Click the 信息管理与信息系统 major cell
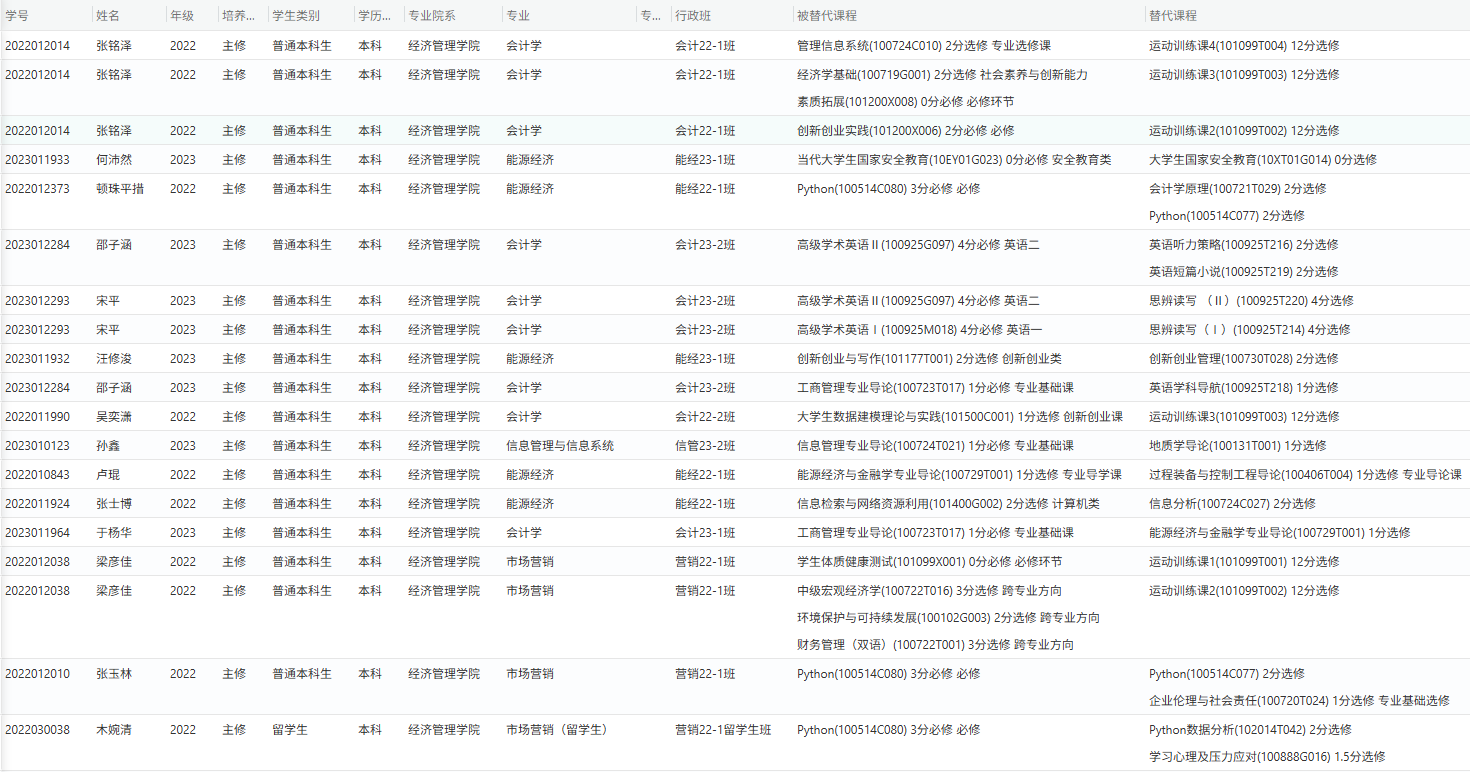 (x=559, y=446)
